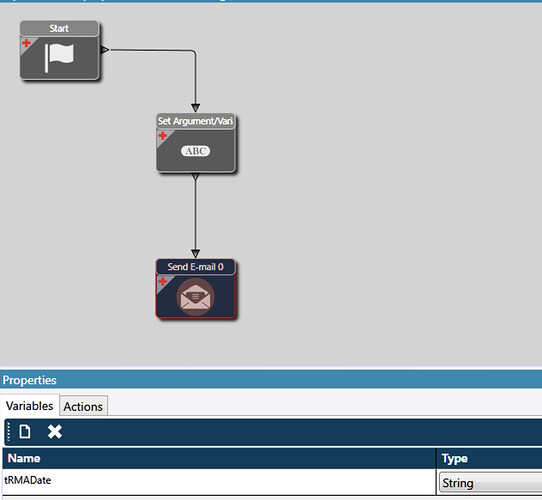Click red plus on Set Argument/Variable node
The width and height of the screenshot is (542, 500).
pos(163,136)
